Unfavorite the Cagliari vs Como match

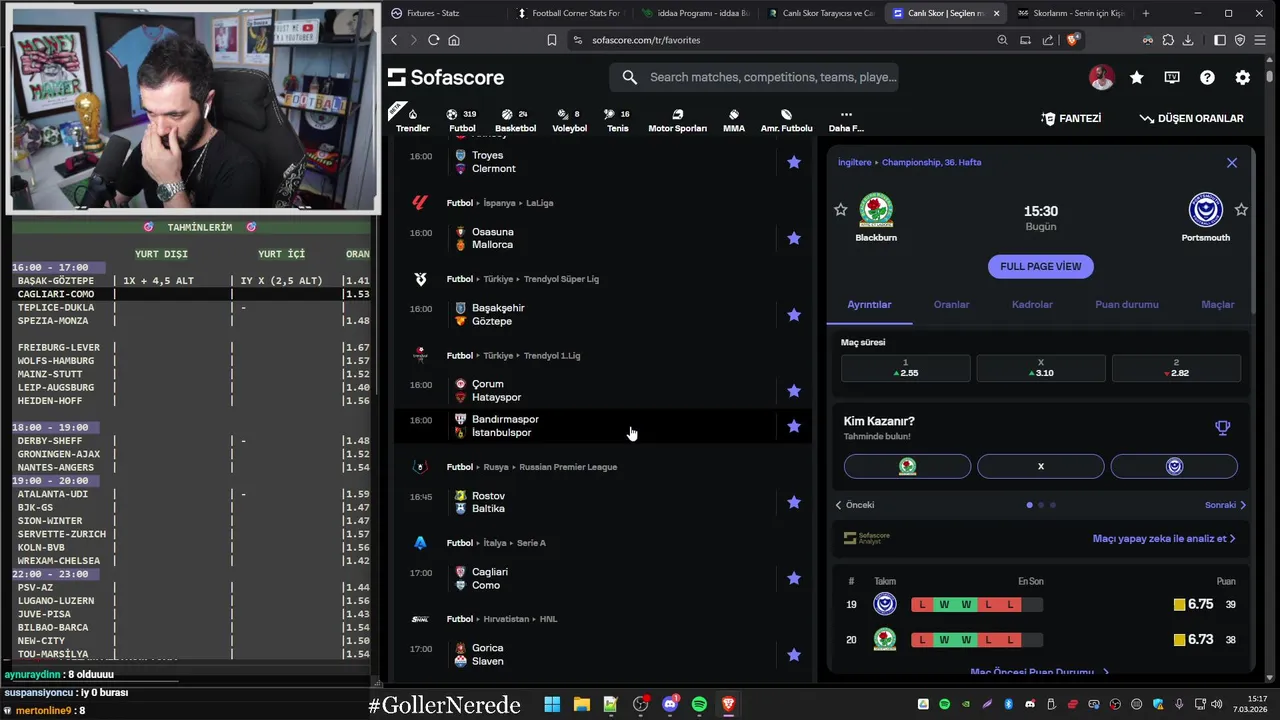pos(794,578)
